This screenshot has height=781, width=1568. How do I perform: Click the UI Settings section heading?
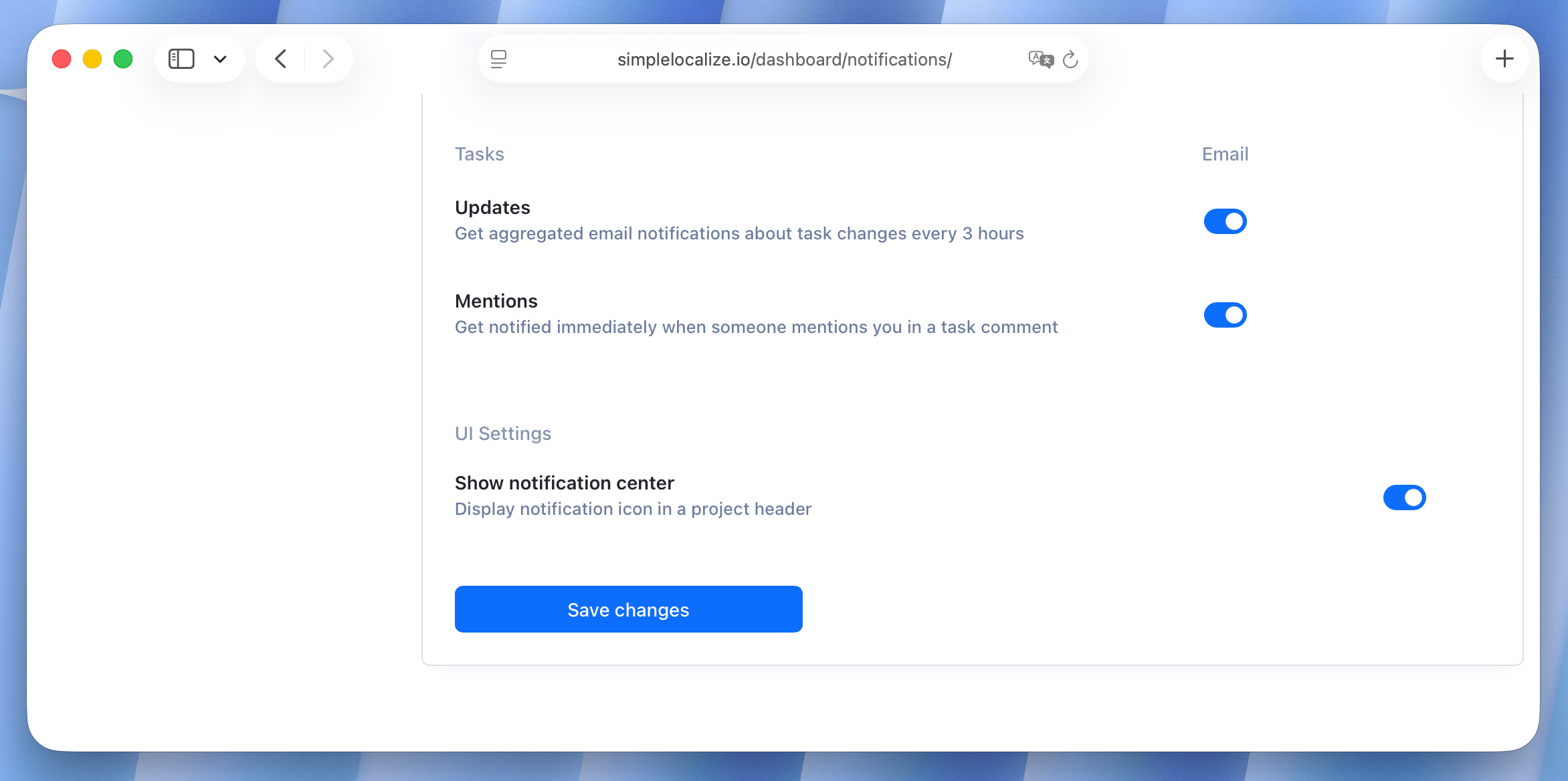coord(502,433)
